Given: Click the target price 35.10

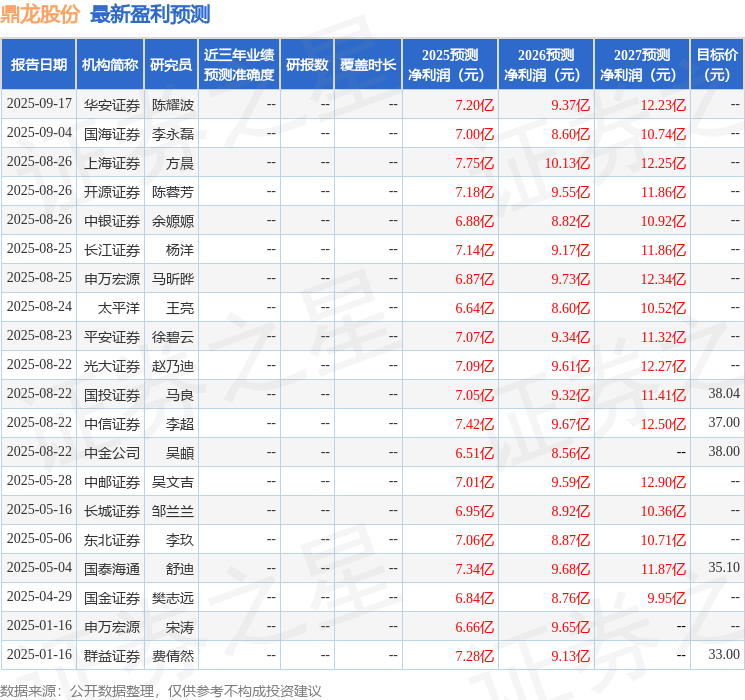Looking at the screenshot, I should coord(724,567).
